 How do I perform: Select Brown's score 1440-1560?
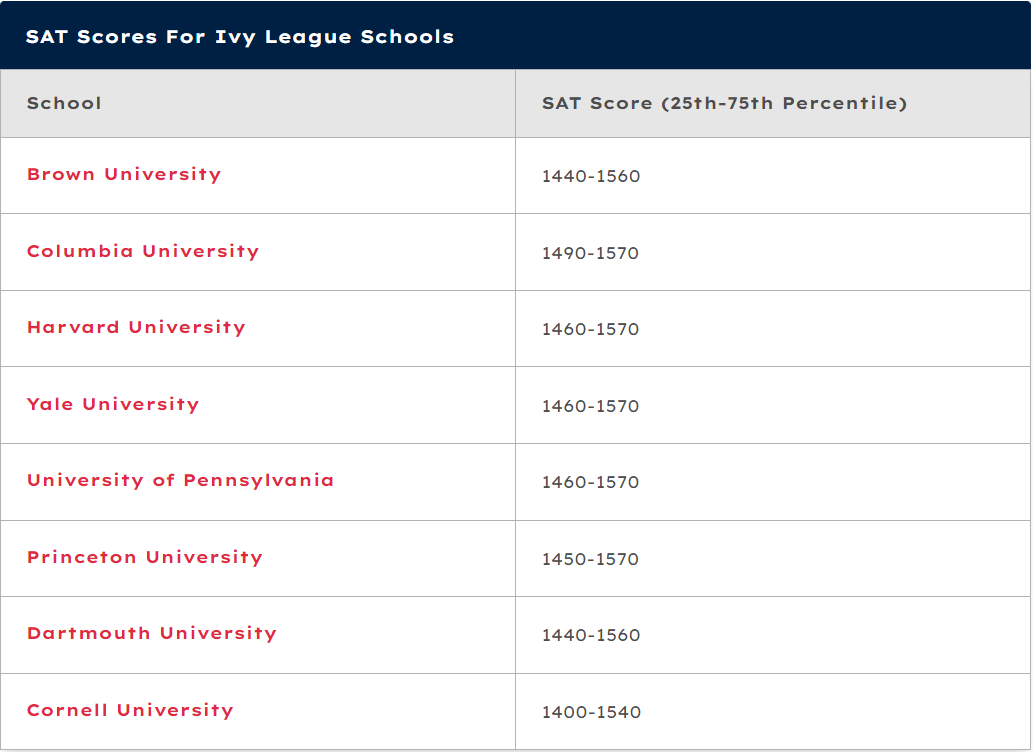click(591, 176)
